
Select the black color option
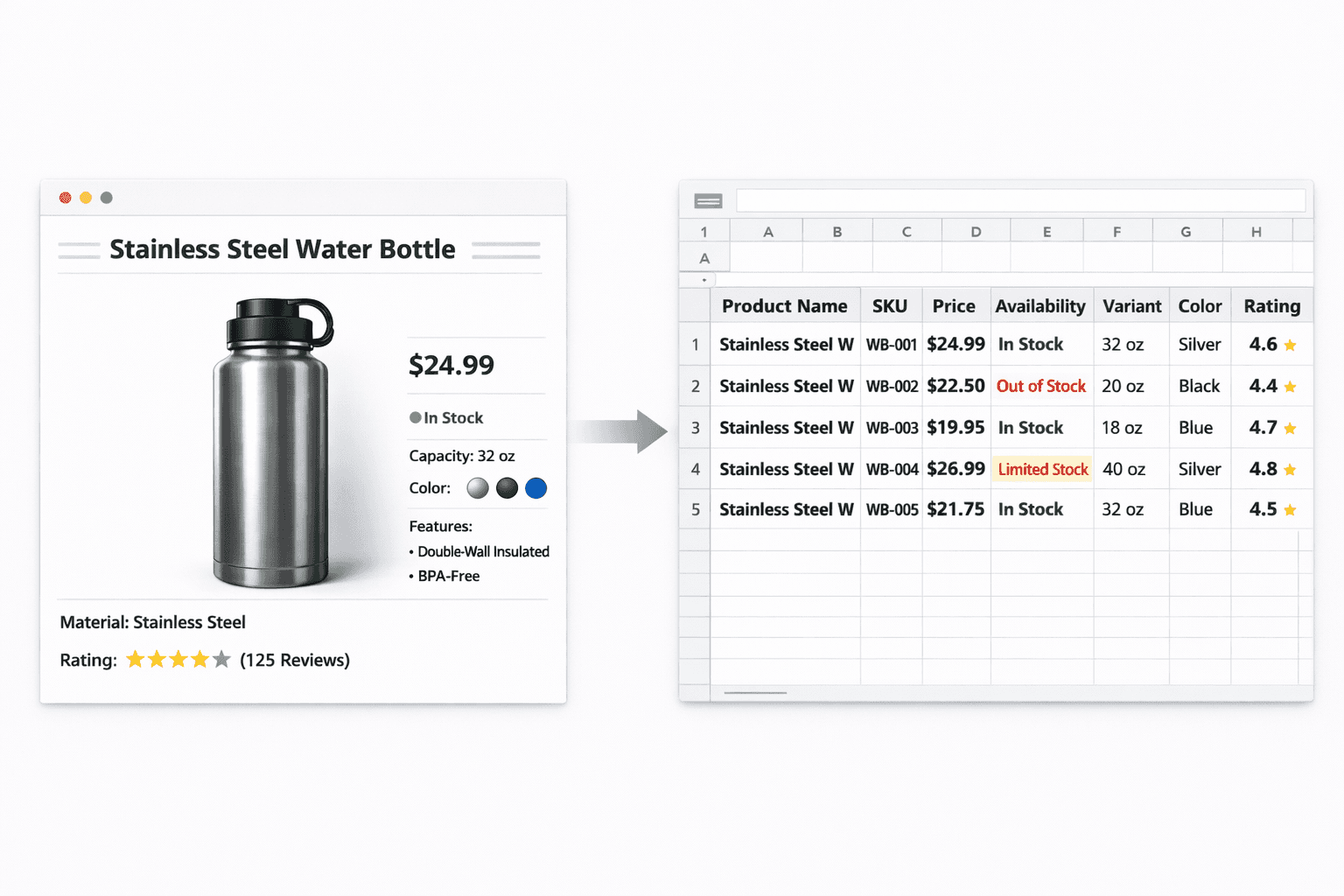coord(507,488)
